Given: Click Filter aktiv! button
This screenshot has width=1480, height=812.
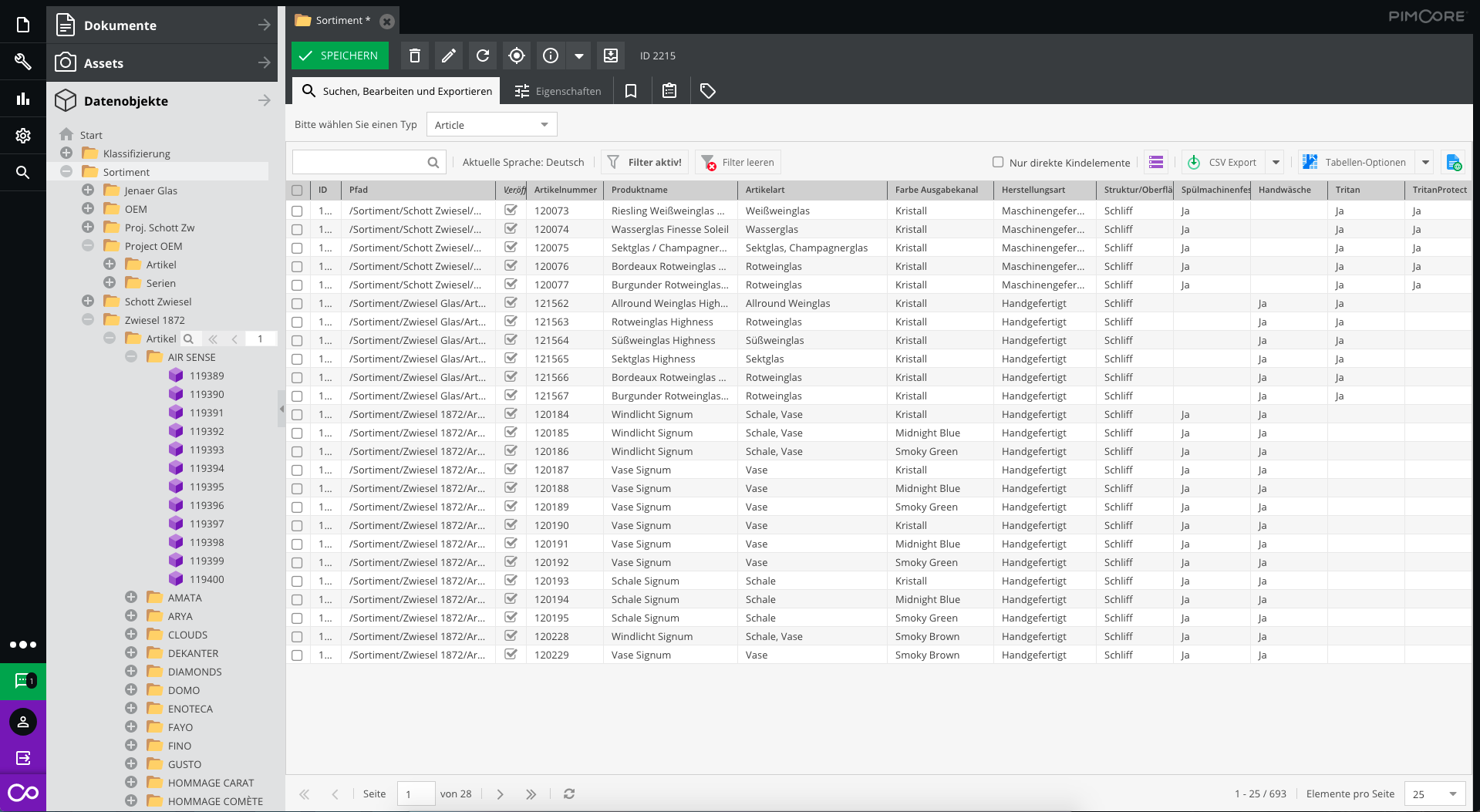Looking at the screenshot, I should (645, 162).
